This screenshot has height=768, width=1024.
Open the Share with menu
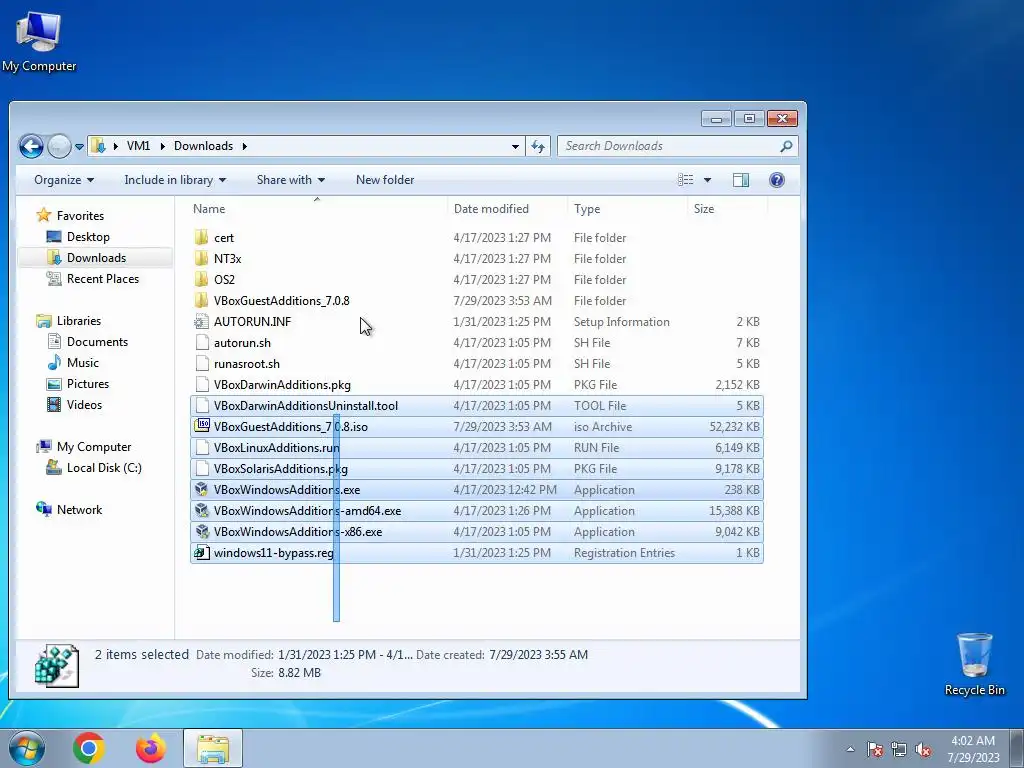pos(291,180)
